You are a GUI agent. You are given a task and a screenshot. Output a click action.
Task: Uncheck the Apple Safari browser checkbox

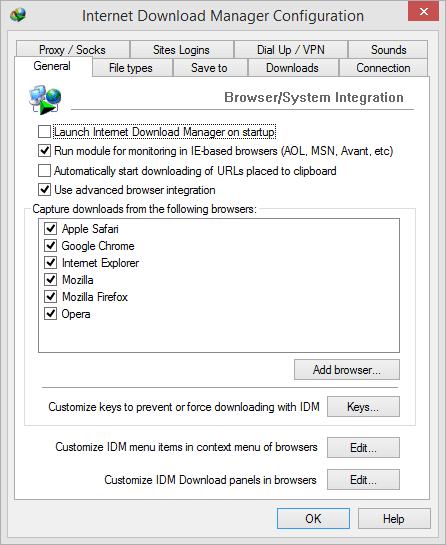[x=50, y=229]
